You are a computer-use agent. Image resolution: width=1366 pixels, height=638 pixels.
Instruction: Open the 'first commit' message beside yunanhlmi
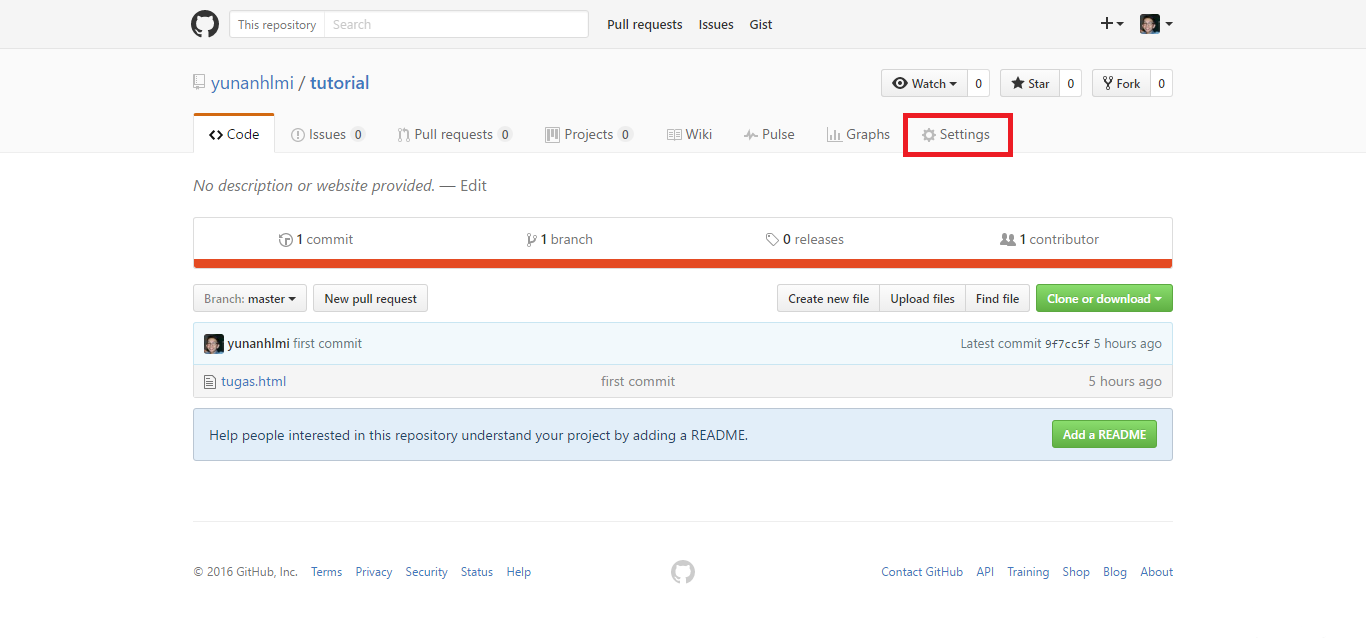click(327, 343)
